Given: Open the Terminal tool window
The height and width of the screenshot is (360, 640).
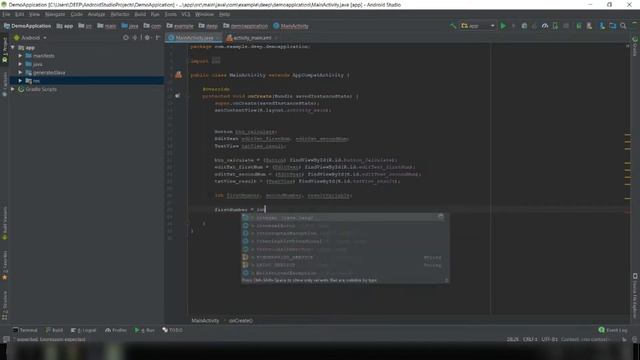Looking at the screenshot, I should coord(25,330).
